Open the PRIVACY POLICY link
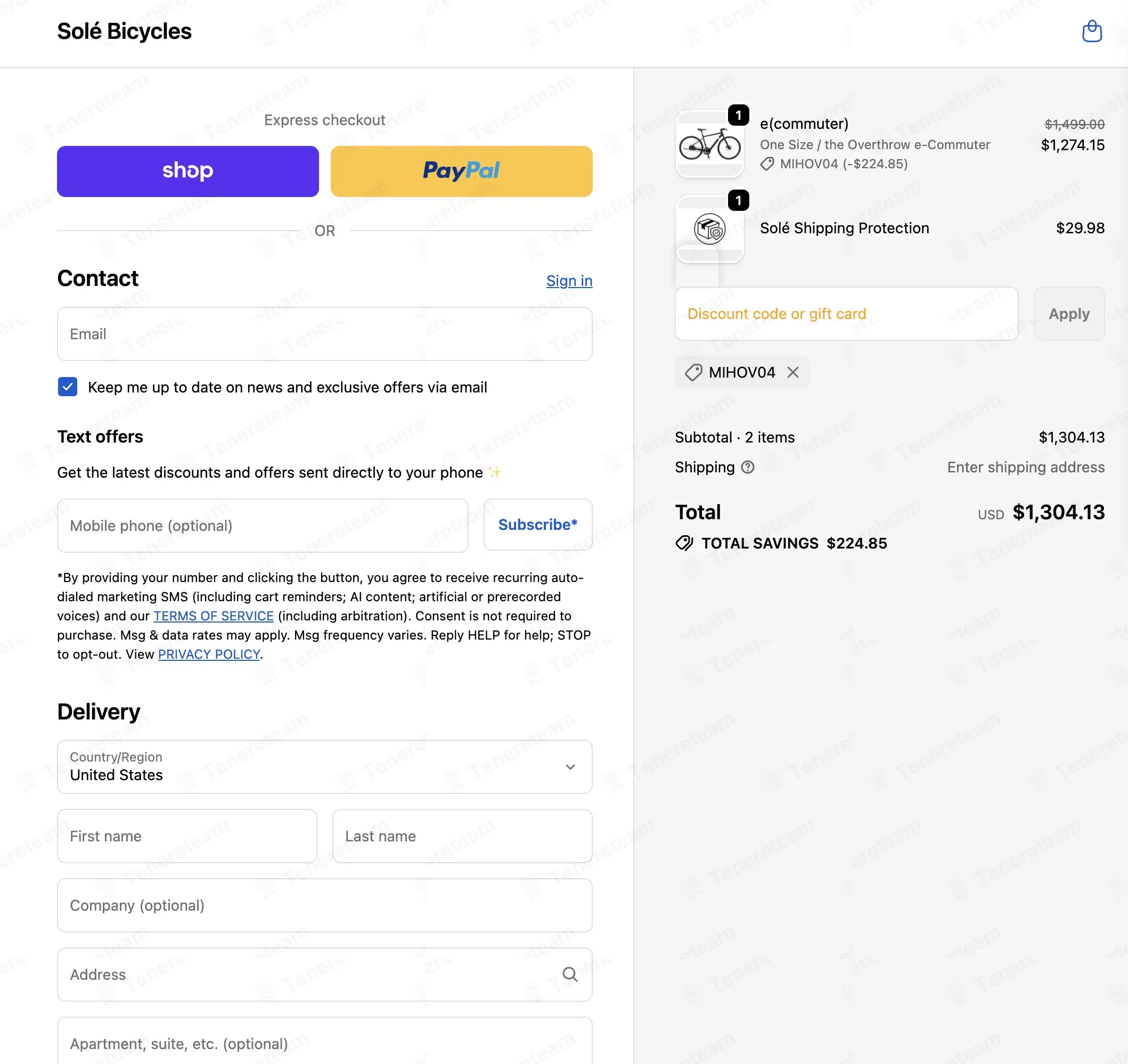1128x1064 pixels. click(209, 654)
